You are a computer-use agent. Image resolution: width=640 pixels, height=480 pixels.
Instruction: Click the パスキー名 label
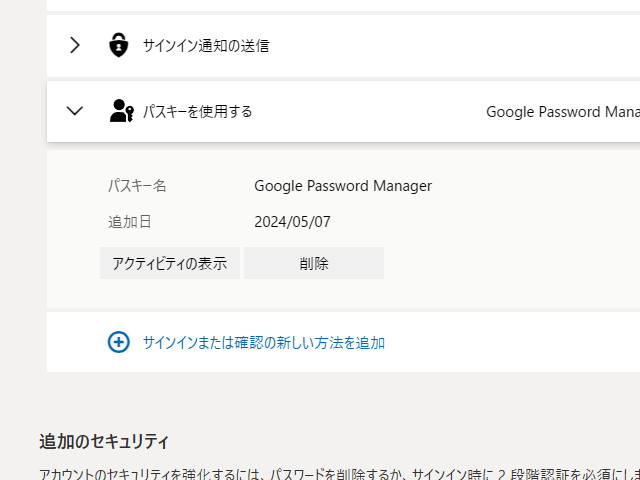pyautogui.click(x=137, y=186)
